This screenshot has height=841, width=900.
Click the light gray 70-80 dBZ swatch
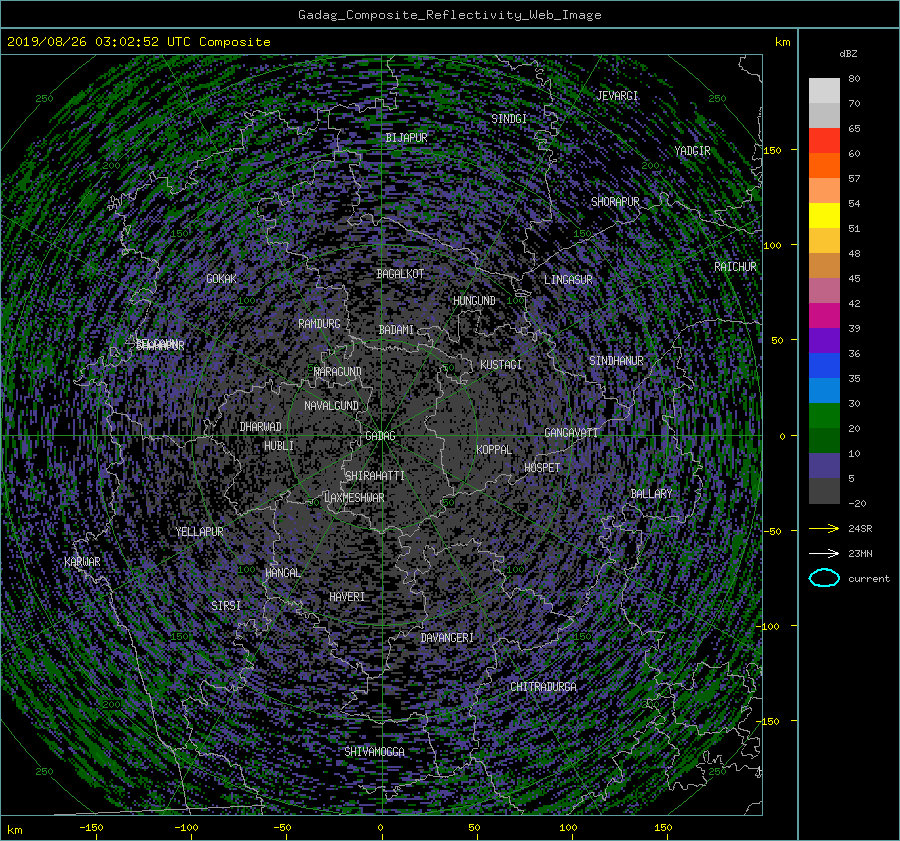point(824,91)
